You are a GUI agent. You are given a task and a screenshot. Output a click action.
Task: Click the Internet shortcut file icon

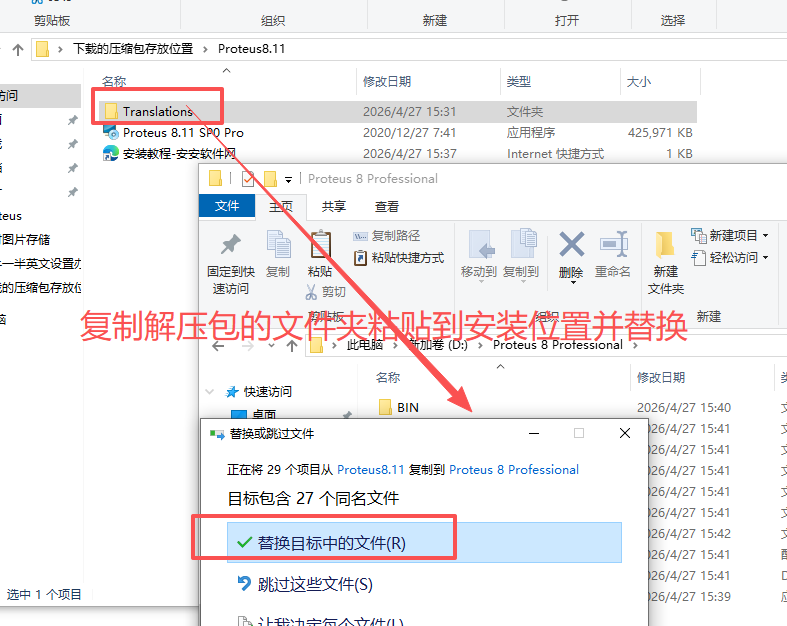coord(111,153)
